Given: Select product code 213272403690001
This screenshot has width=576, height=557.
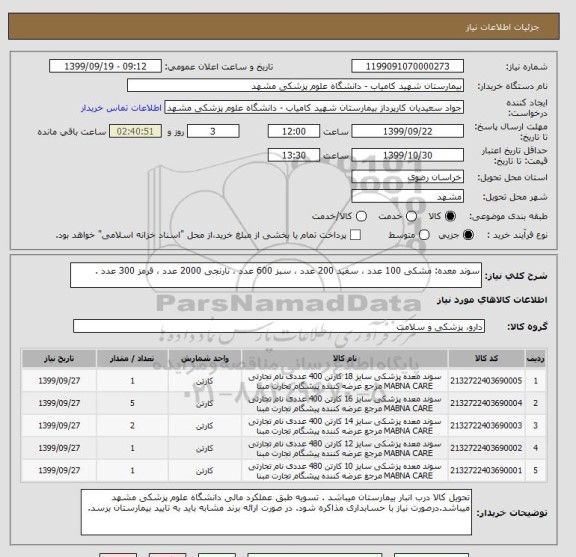Looking at the screenshot, I should click(486, 471).
